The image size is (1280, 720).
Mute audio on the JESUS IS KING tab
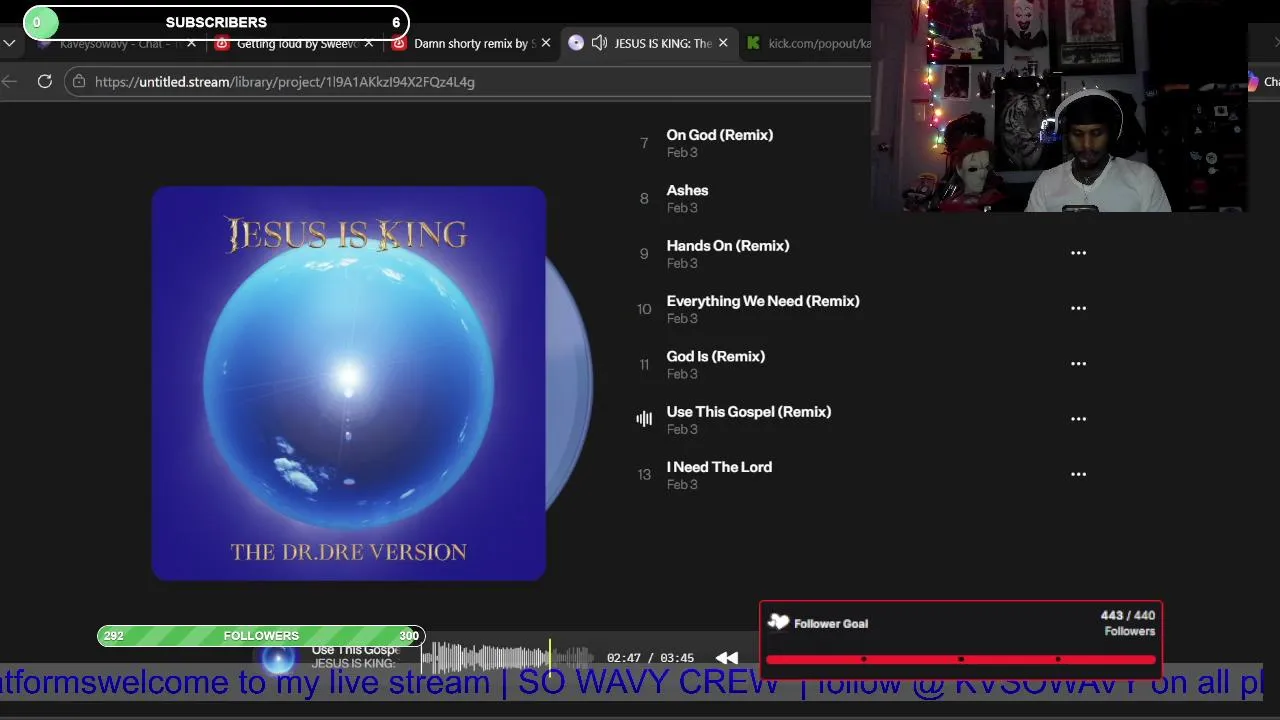point(598,43)
